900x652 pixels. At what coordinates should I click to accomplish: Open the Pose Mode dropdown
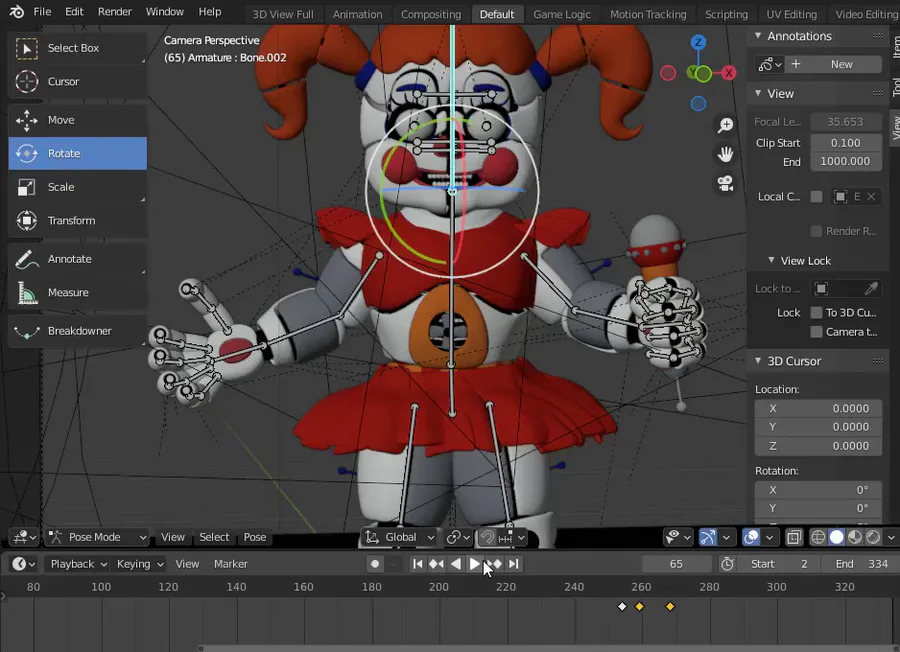96,537
